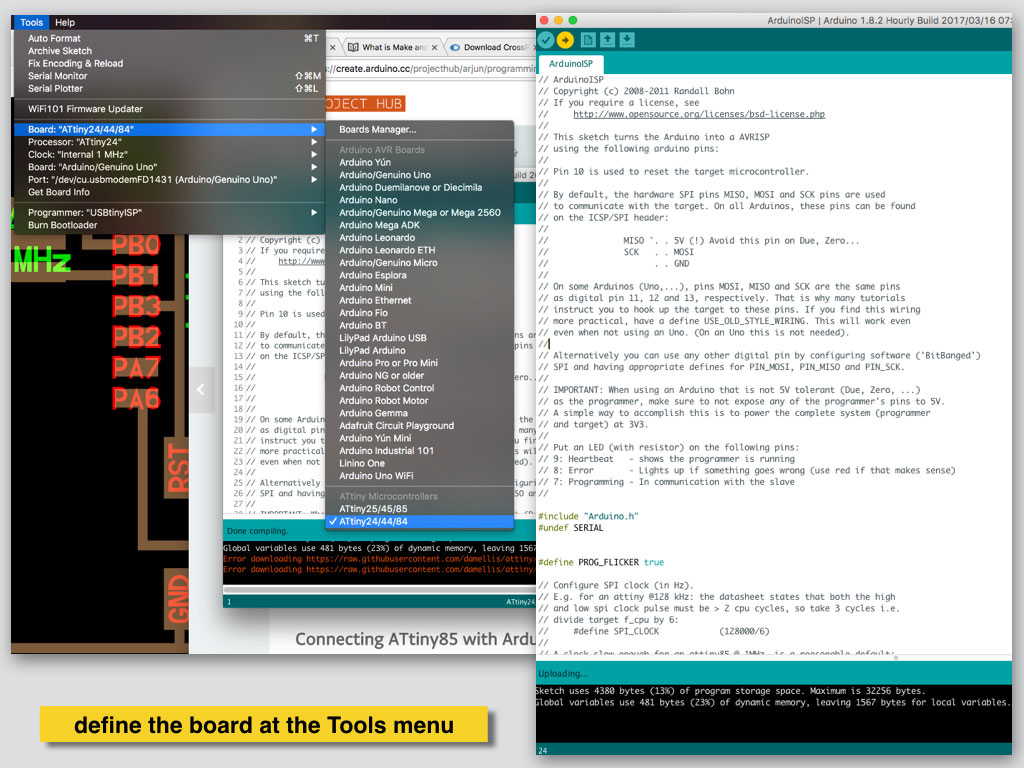Select Arduino/Genuino Uno in board list
Screen dimensions: 1024x768
(x=419, y=175)
